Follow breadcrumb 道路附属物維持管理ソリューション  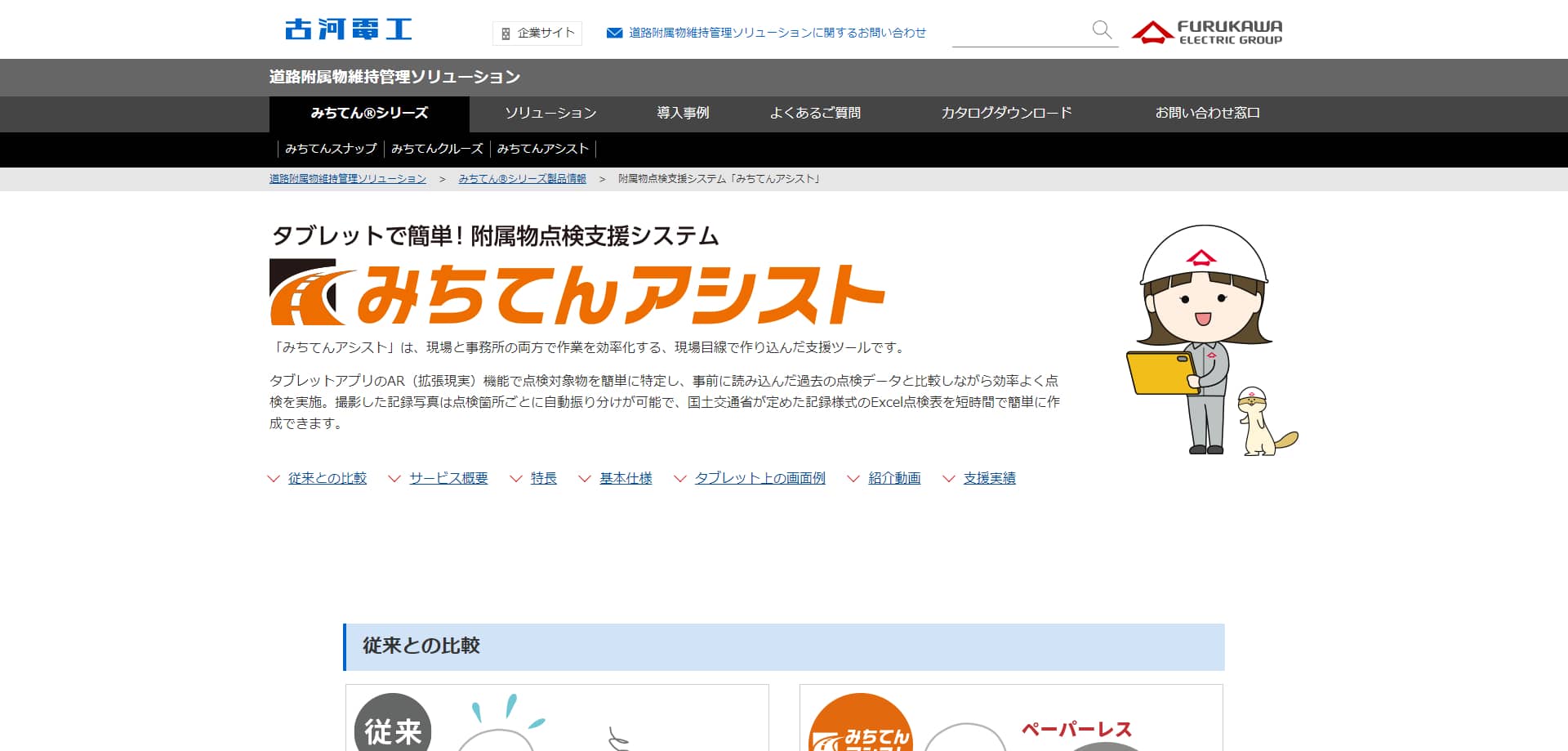pos(348,179)
